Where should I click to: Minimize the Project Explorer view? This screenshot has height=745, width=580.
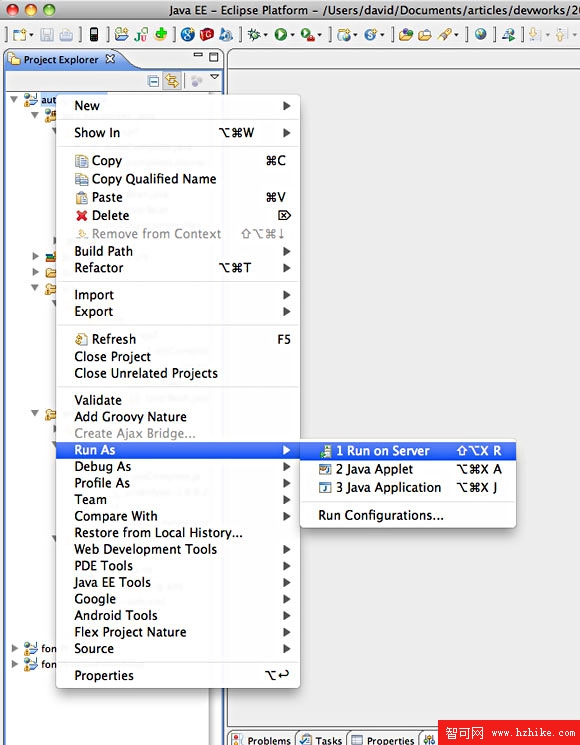point(198,56)
